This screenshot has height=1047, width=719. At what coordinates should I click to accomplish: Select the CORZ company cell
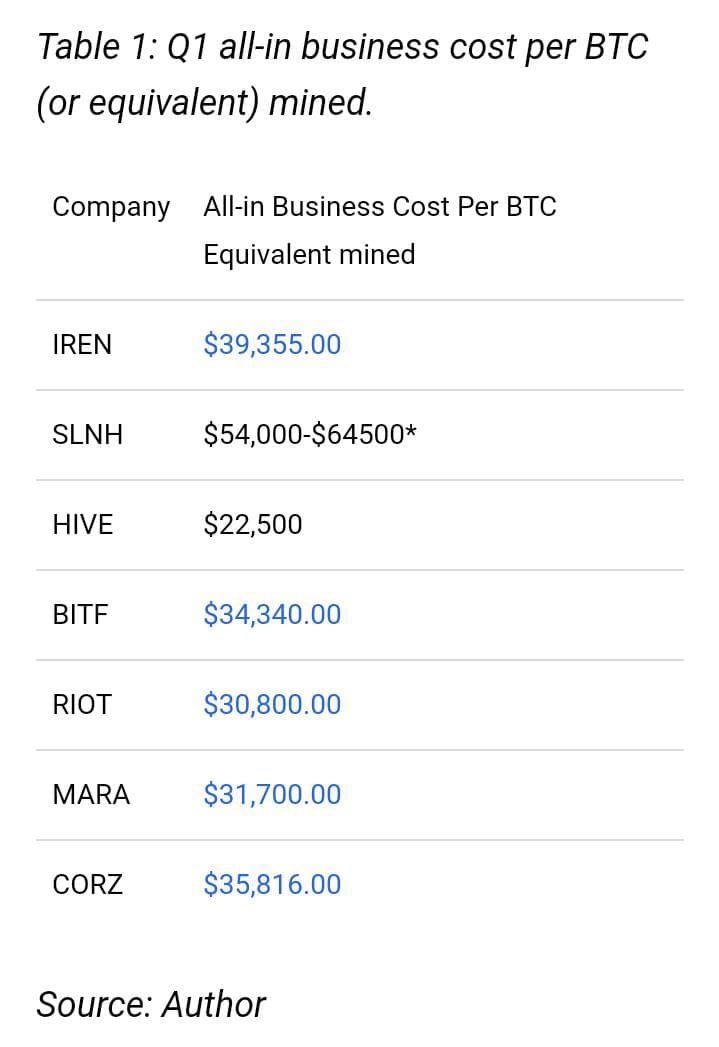(x=88, y=884)
